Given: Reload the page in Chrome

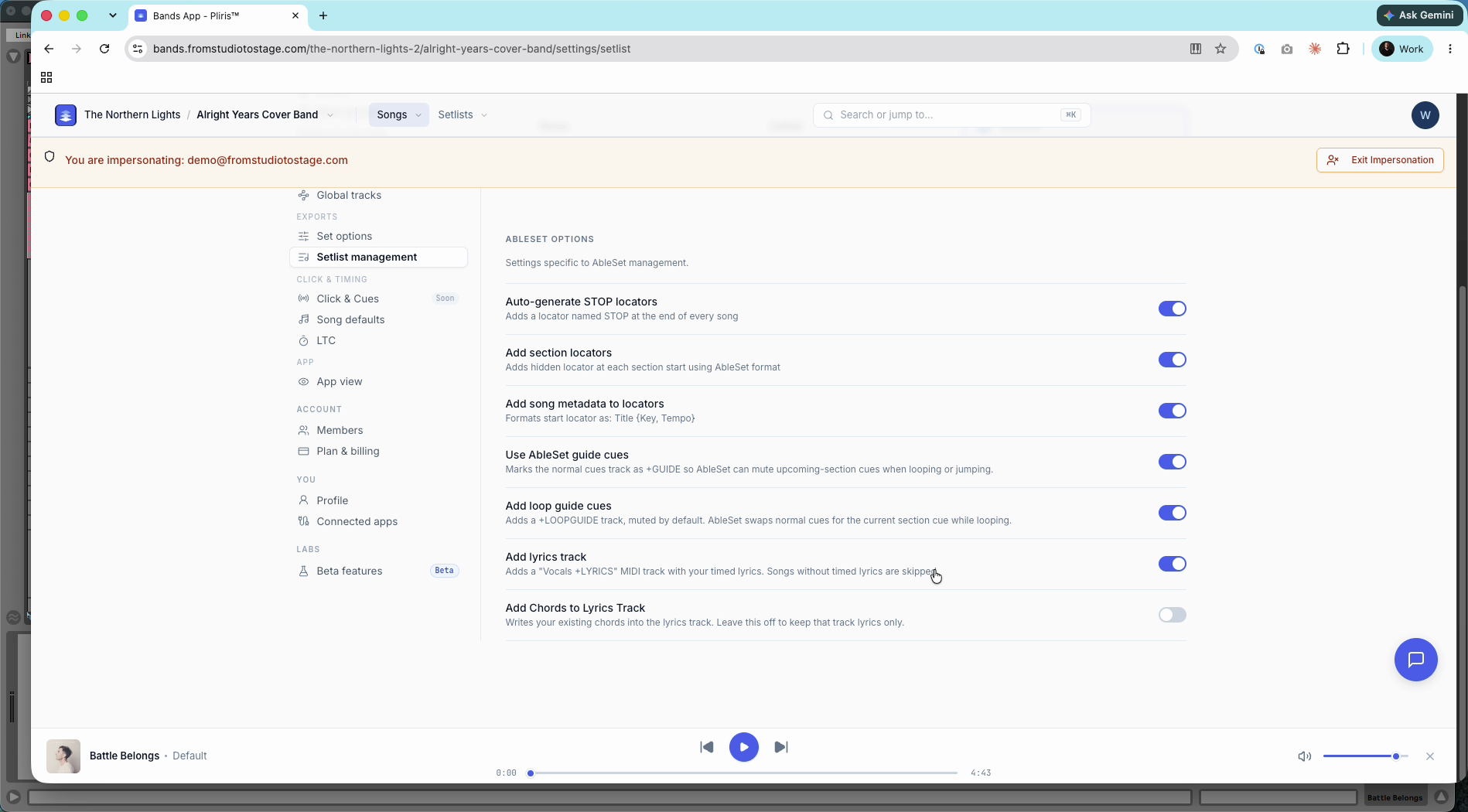Looking at the screenshot, I should tap(104, 49).
